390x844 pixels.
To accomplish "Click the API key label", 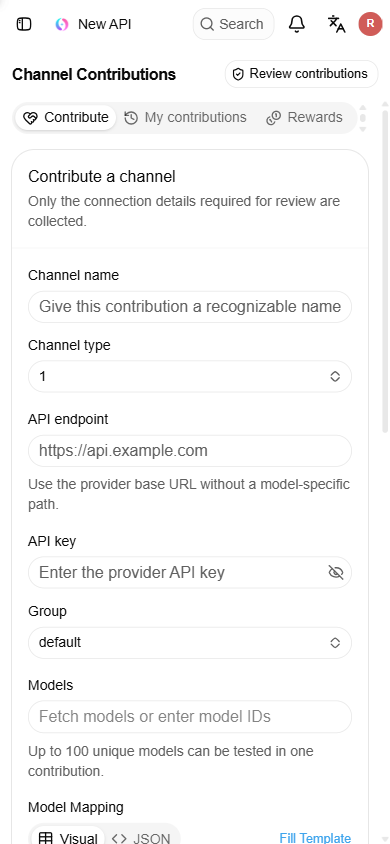I will (x=52, y=541).
